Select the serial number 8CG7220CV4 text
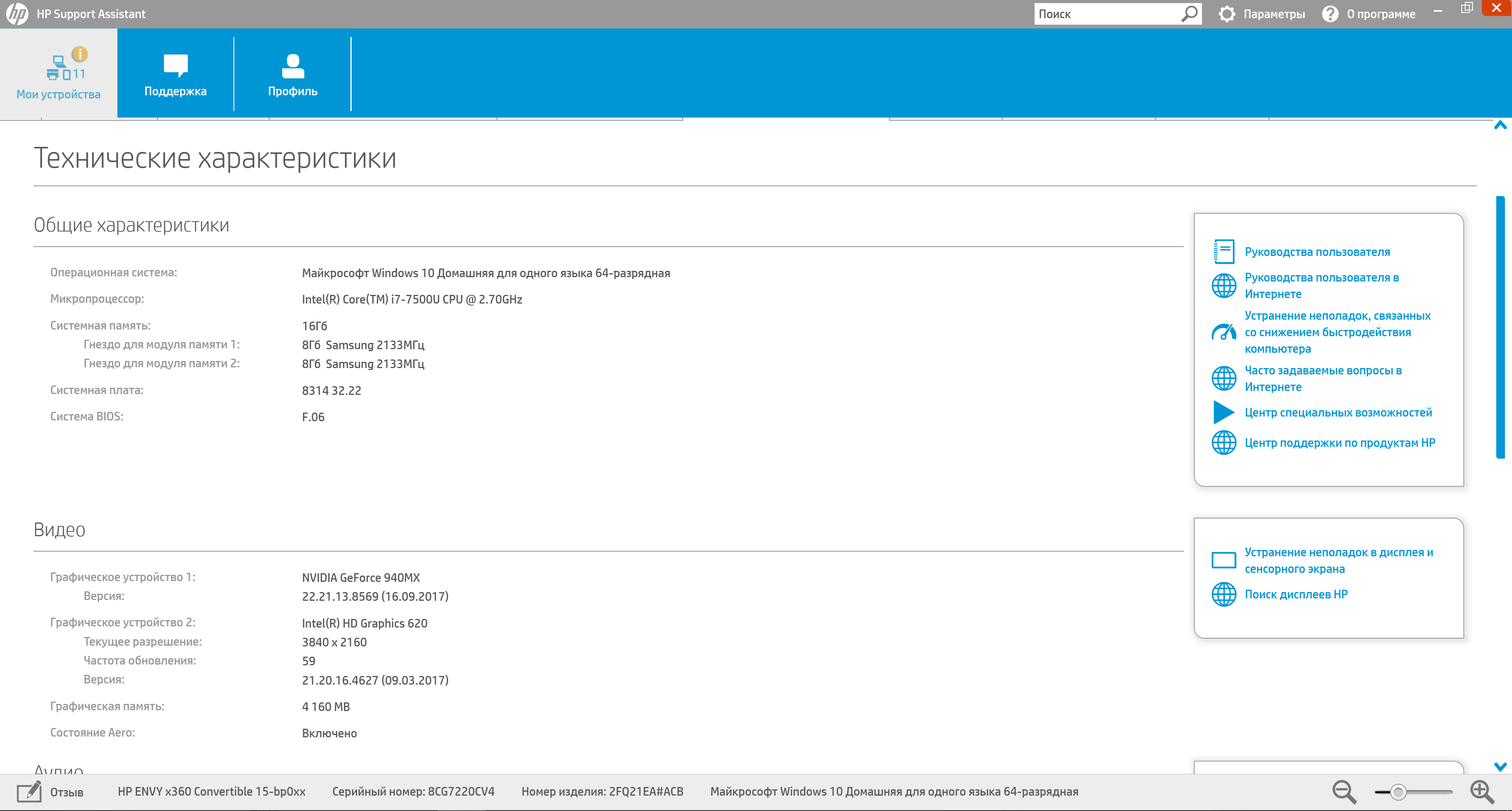Viewport: 1512px width, 811px height. [x=461, y=792]
